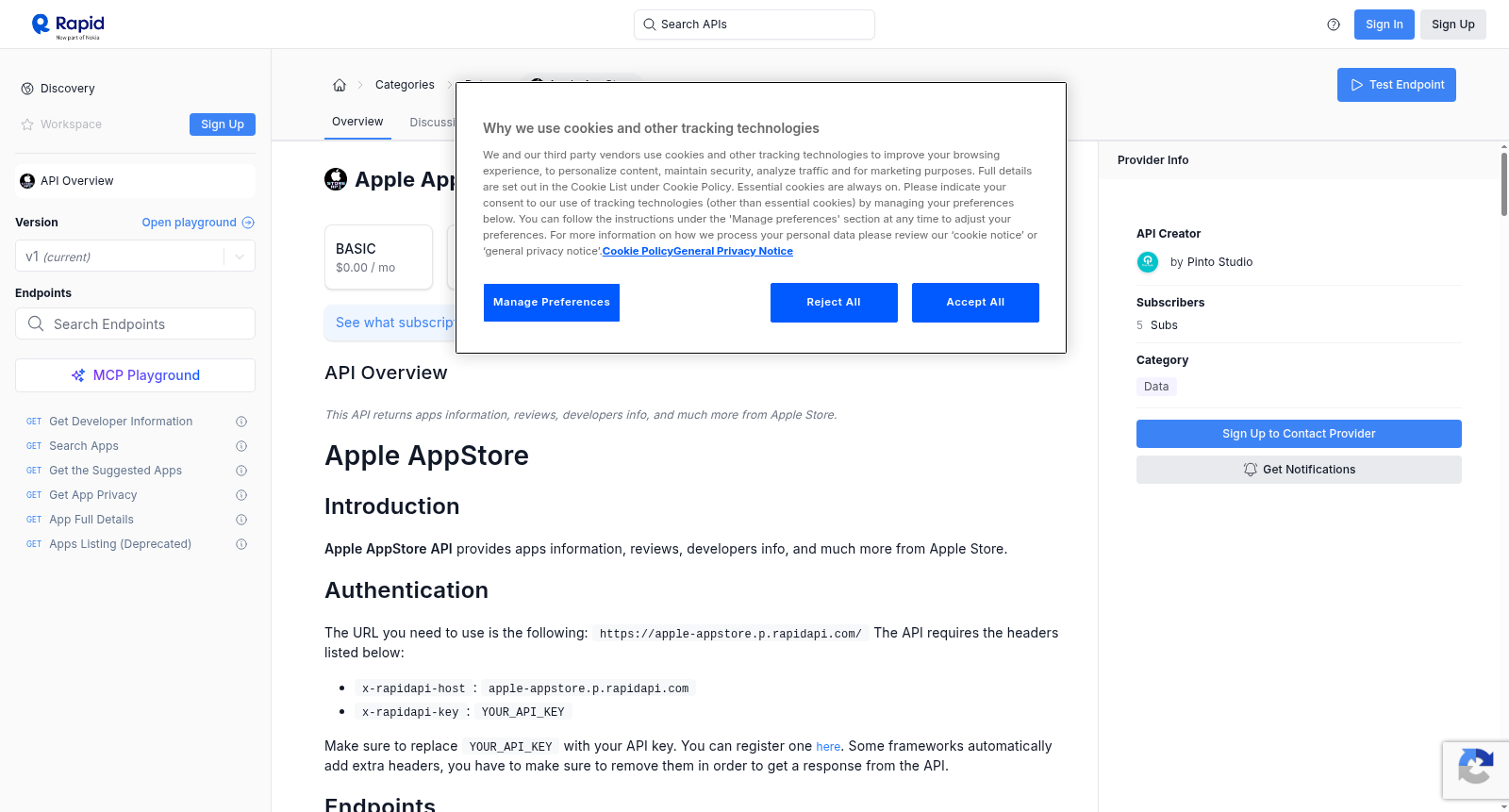Click the Data category tag

[x=1156, y=387]
